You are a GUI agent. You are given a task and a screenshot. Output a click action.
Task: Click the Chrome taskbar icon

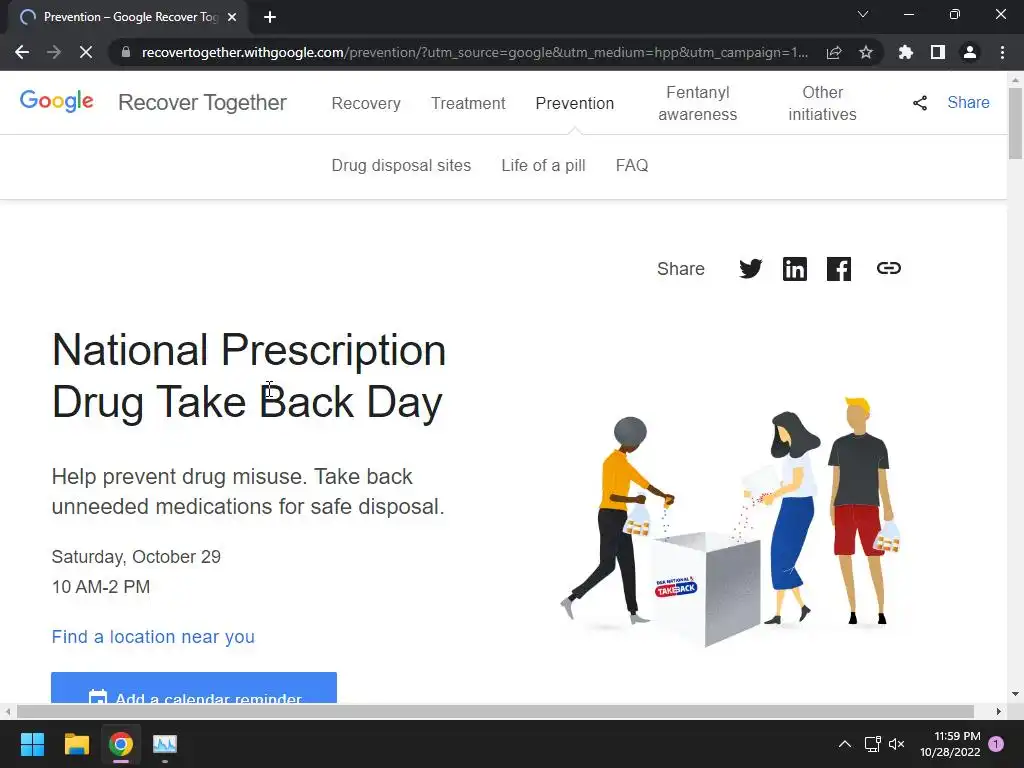[121, 744]
